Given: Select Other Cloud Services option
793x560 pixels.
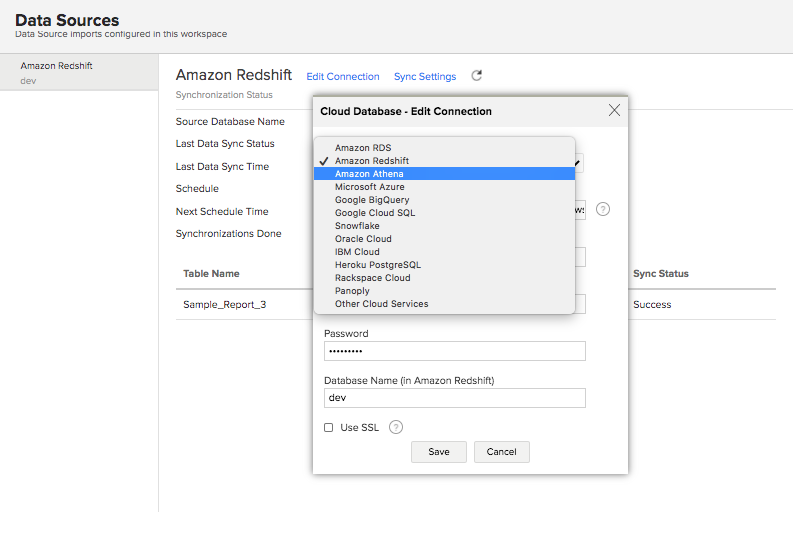Looking at the screenshot, I should pyautogui.click(x=445, y=304).
